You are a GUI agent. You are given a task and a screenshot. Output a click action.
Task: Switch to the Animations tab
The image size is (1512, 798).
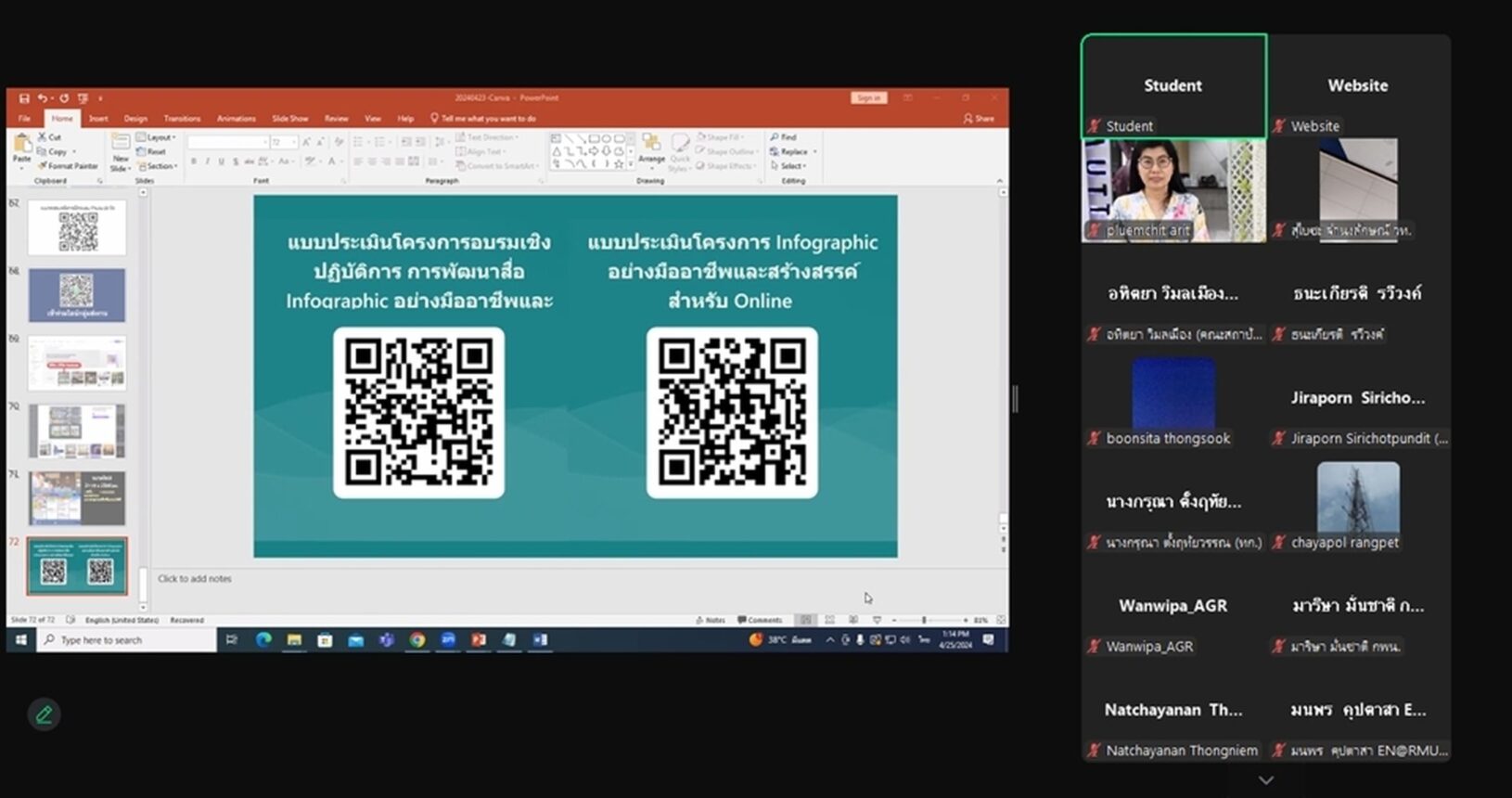click(x=236, y=119)
